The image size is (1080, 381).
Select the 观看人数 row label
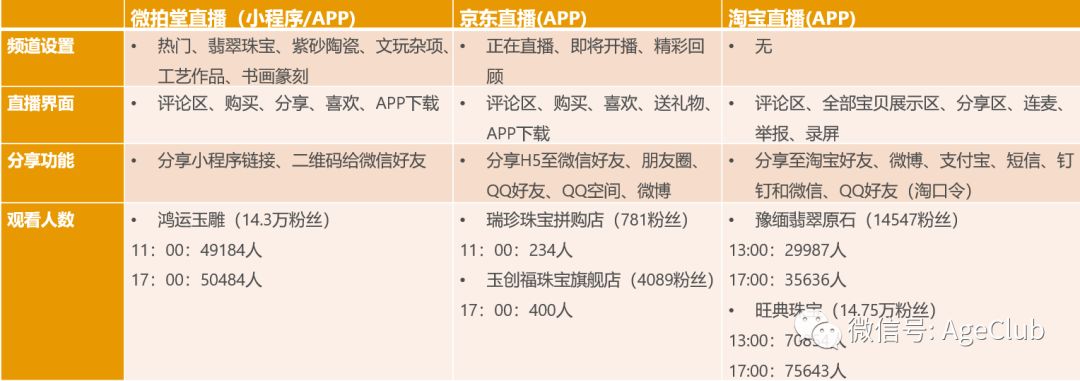(x=41, y=220)
